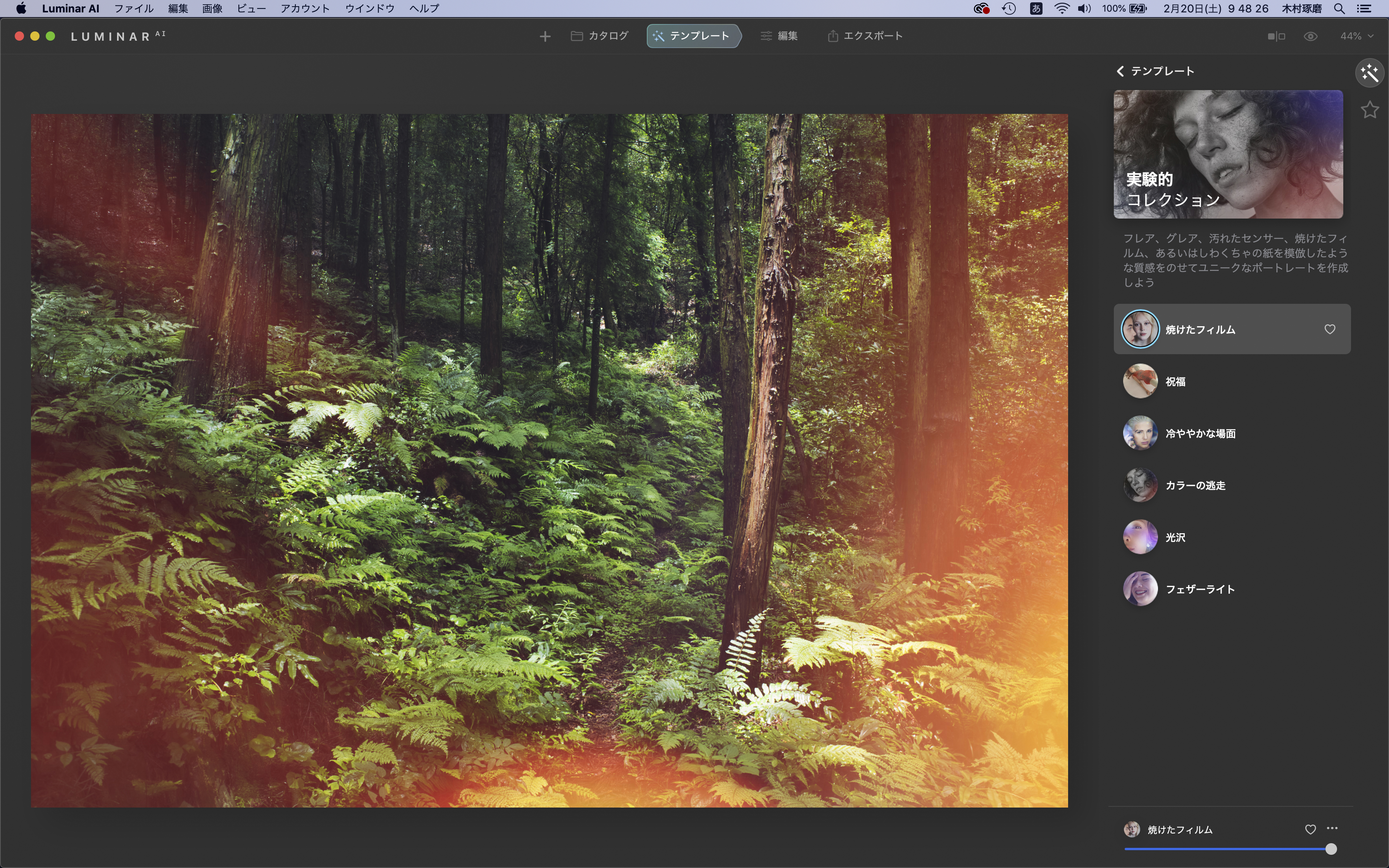Click the エクスポート button
Image resolution: width=1389 pixels, height=868 pixels.
tap(865, 36)
